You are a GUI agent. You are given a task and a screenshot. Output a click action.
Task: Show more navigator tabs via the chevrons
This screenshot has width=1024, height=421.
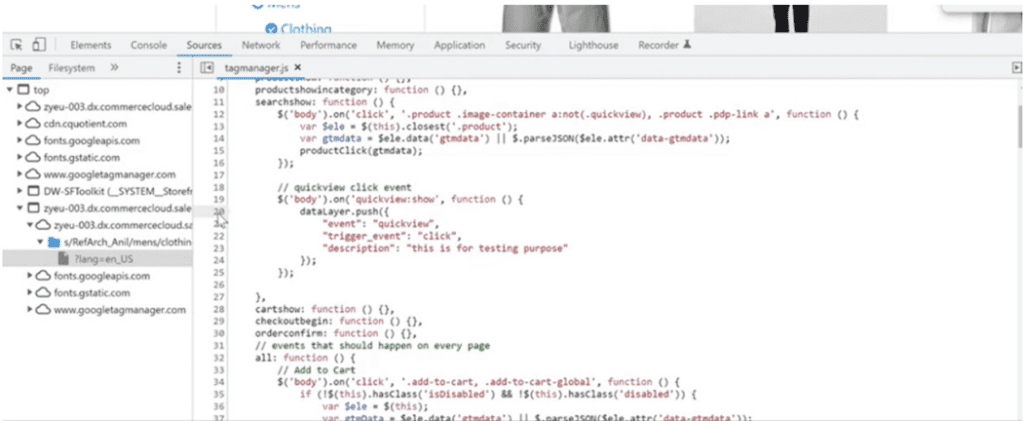pyautogui.click(x=114, y=67)
